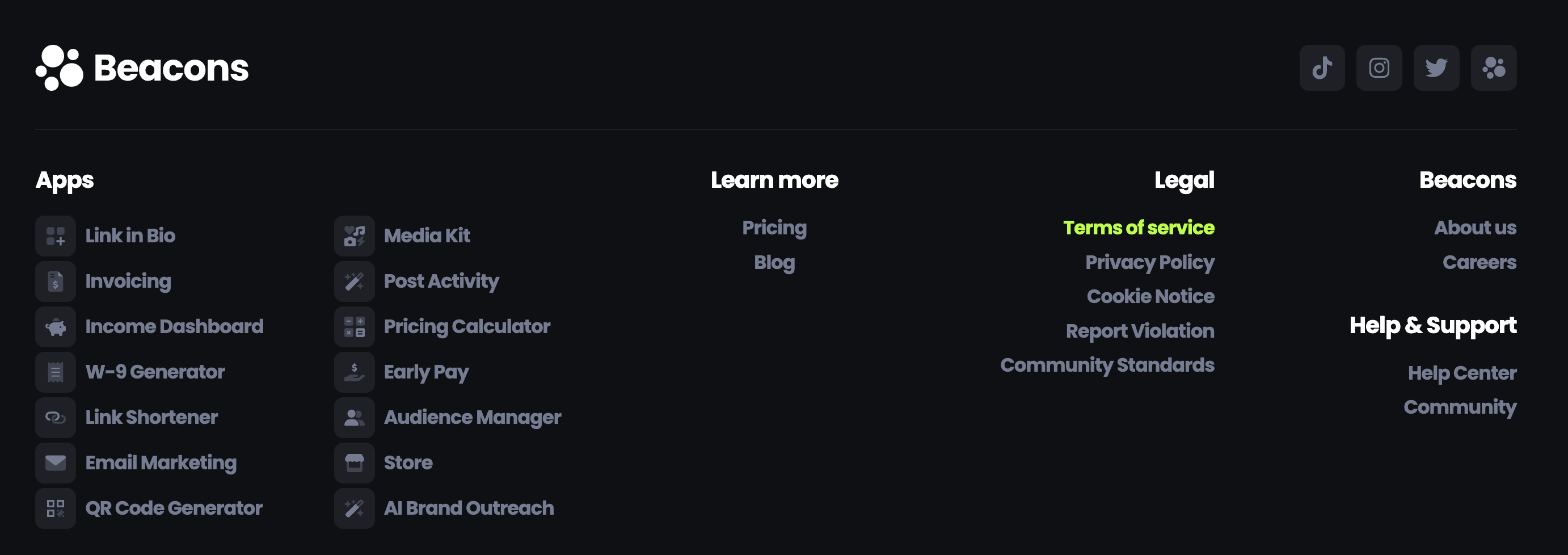
Task: Open QR Code Generator text link
Action: 174,508
